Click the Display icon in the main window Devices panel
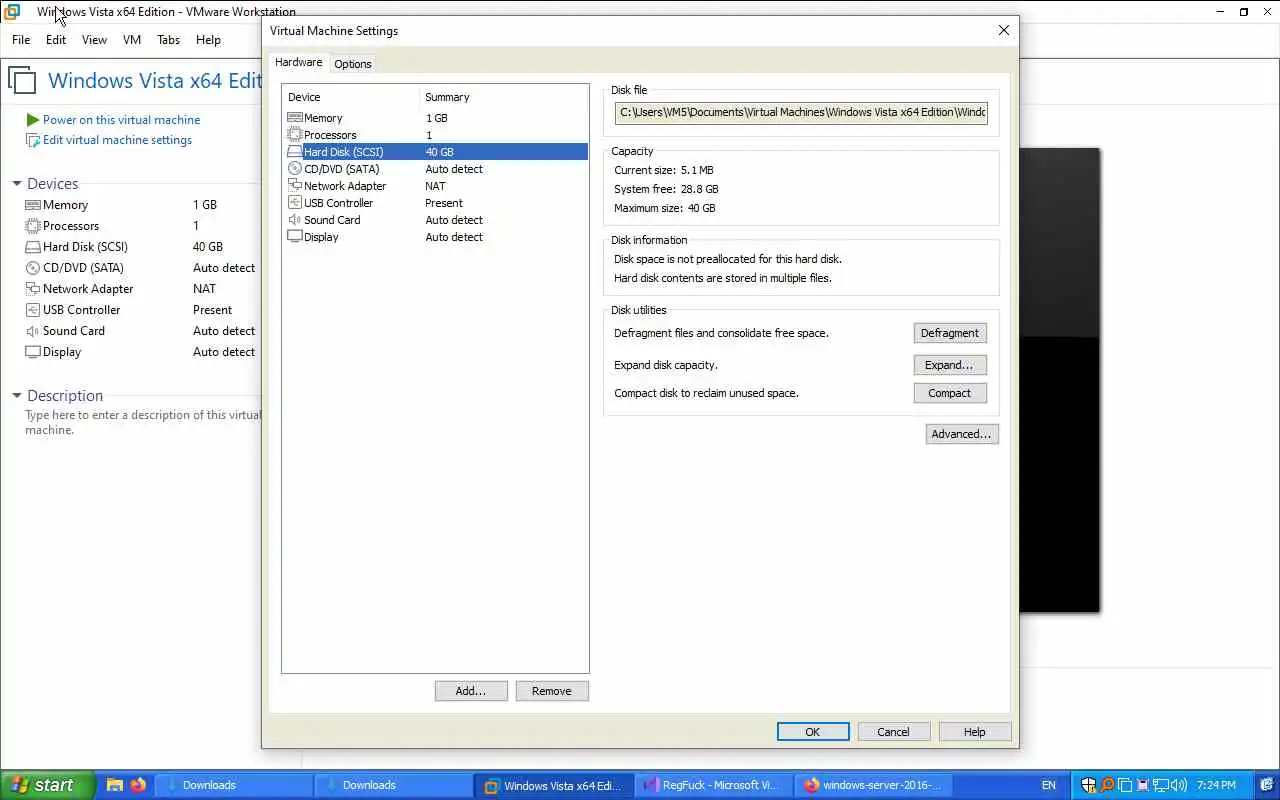 33,352
